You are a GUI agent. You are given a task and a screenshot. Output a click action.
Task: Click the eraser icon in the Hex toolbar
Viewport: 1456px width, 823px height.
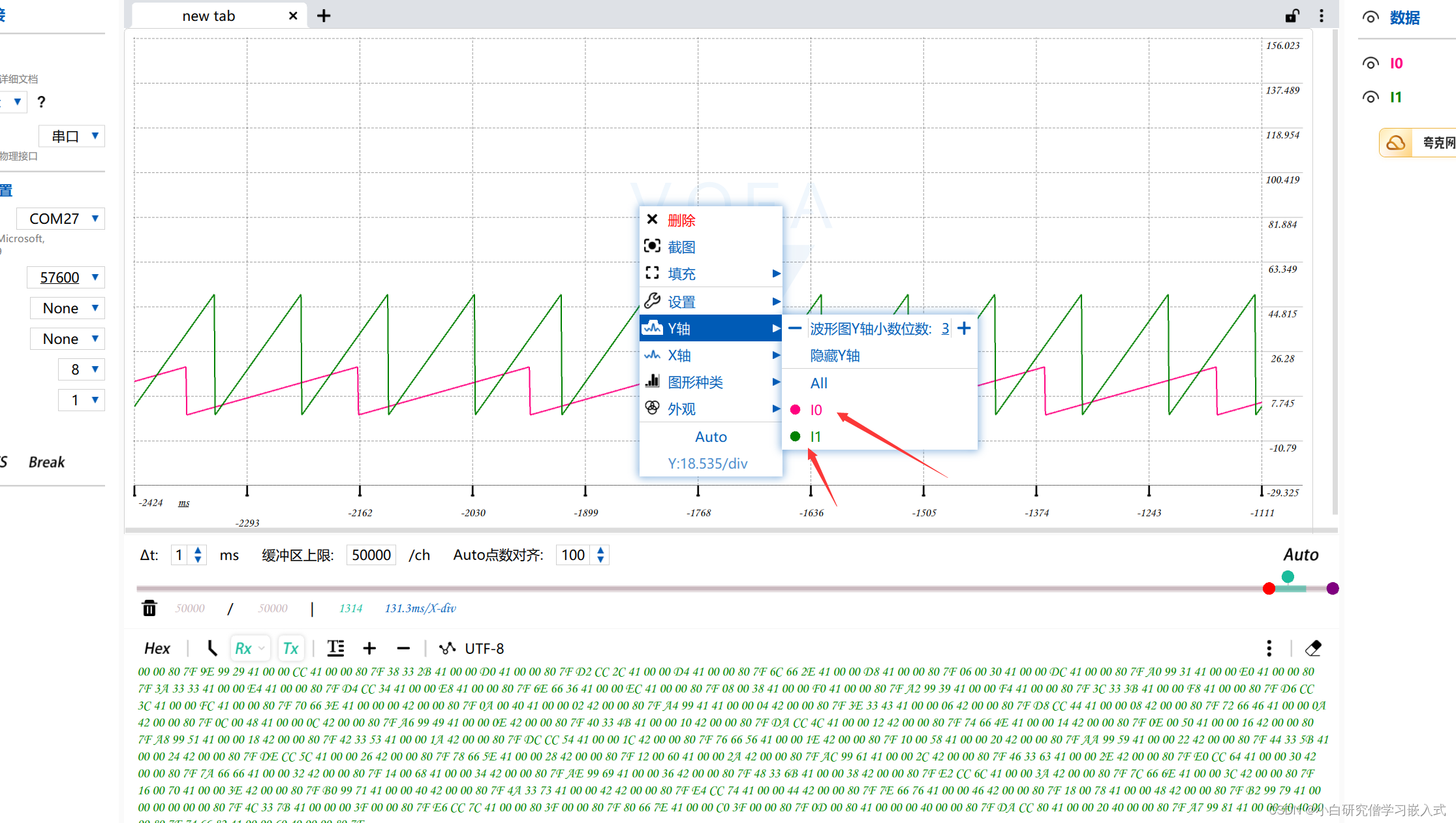[1313, 648]
